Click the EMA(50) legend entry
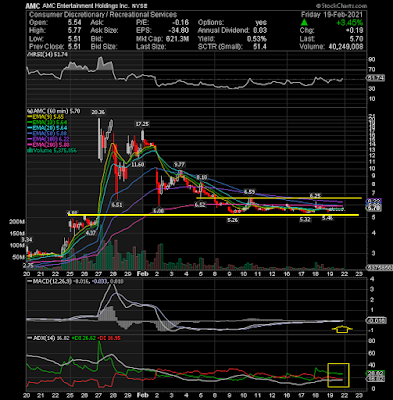The image size is (393, 400). [47, 134]
